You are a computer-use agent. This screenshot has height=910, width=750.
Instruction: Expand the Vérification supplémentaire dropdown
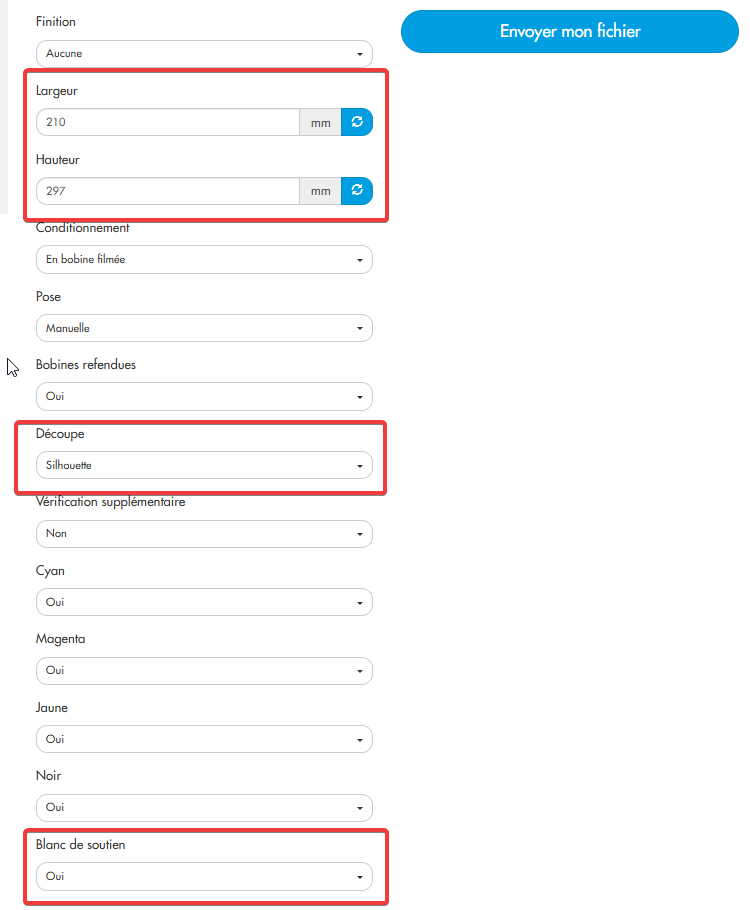coord(204,534)
